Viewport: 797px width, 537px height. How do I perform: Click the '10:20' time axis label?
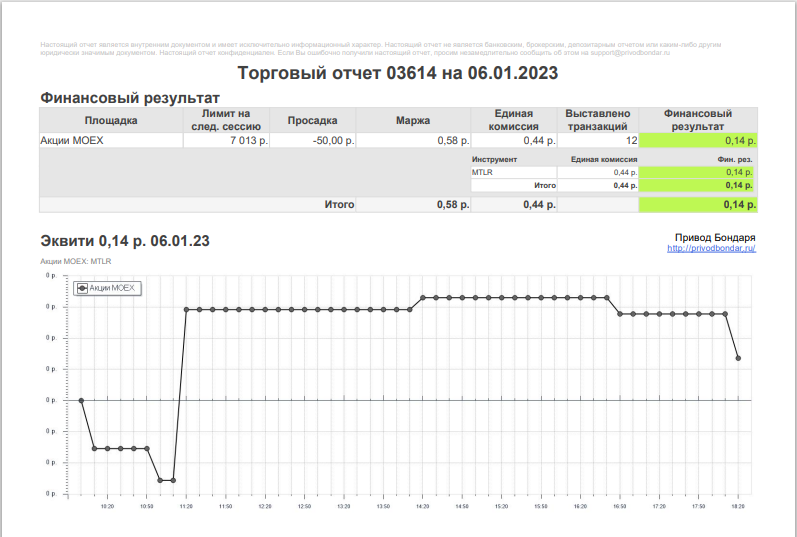point(107,506)
